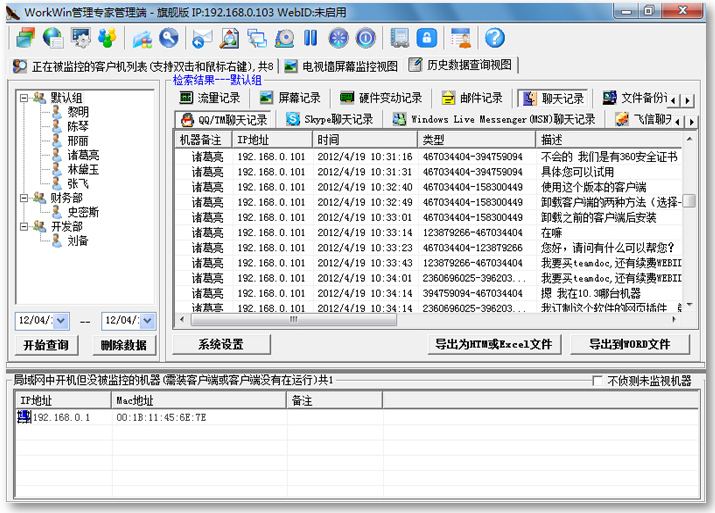Click the overlapping chat windows toolbar icon

(257, 38)
